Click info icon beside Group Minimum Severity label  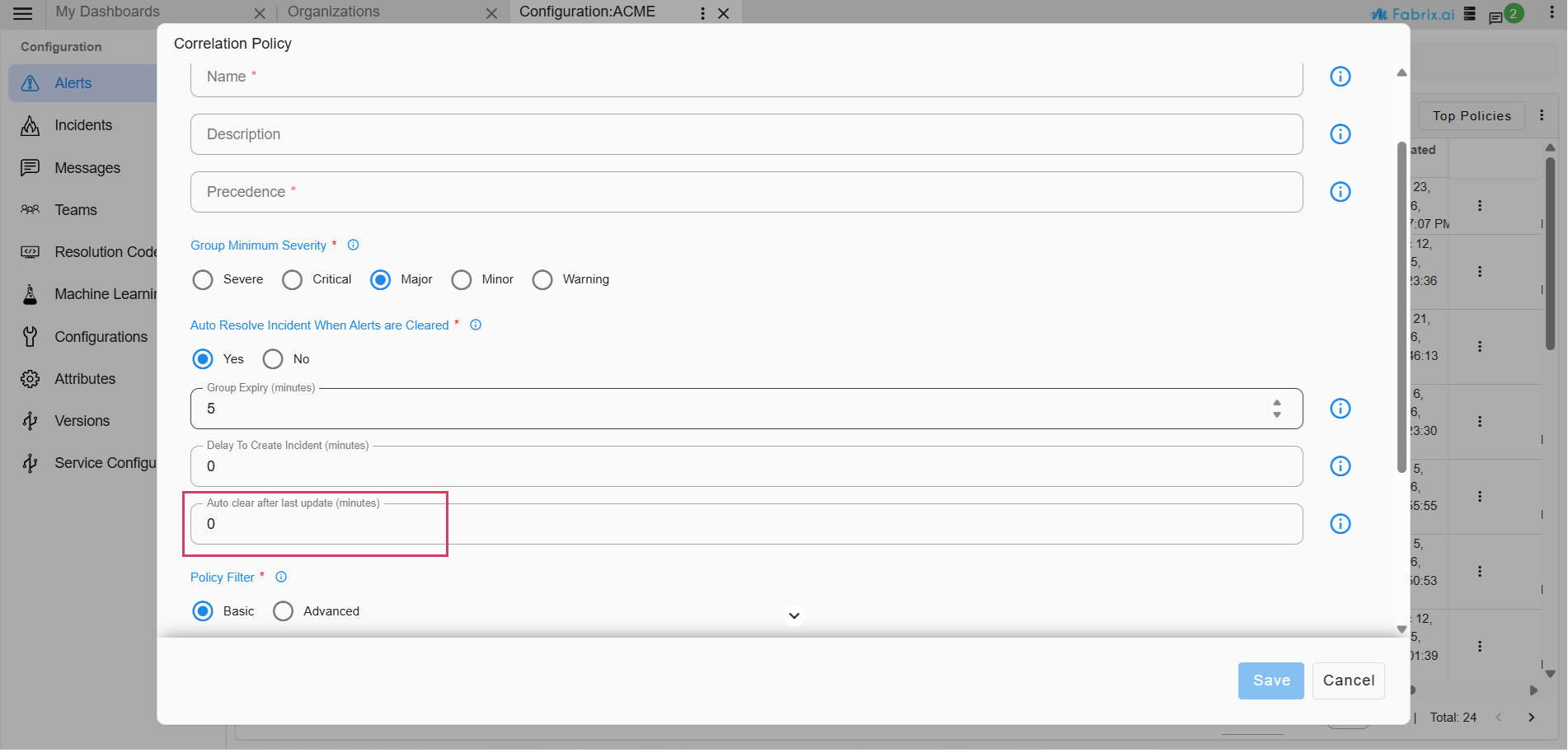[354, 246]
